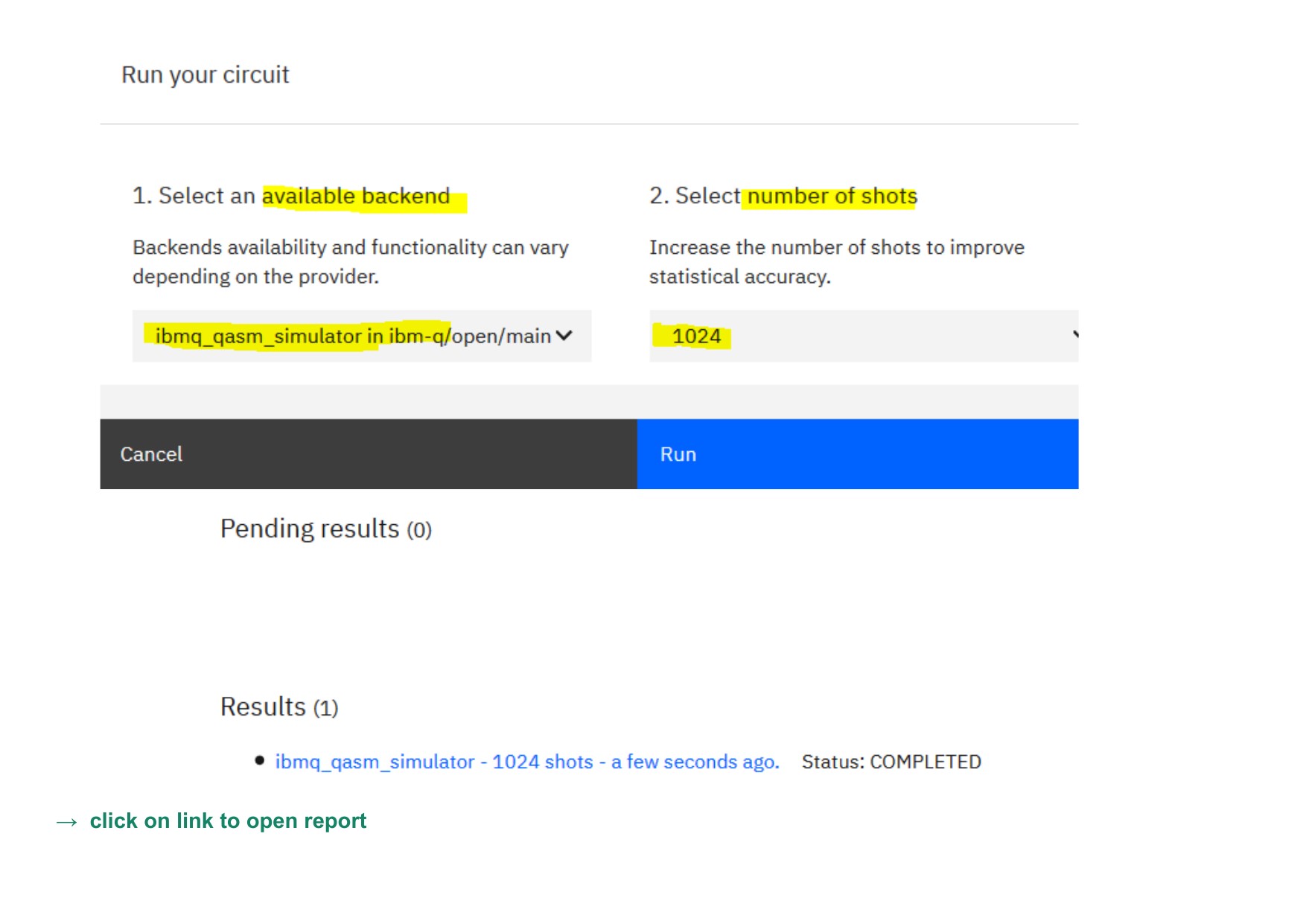Screen dimensions: 1306x924
Task: Click the 'improve statistical accuracy' description text
Action: [x=835, y=261]
